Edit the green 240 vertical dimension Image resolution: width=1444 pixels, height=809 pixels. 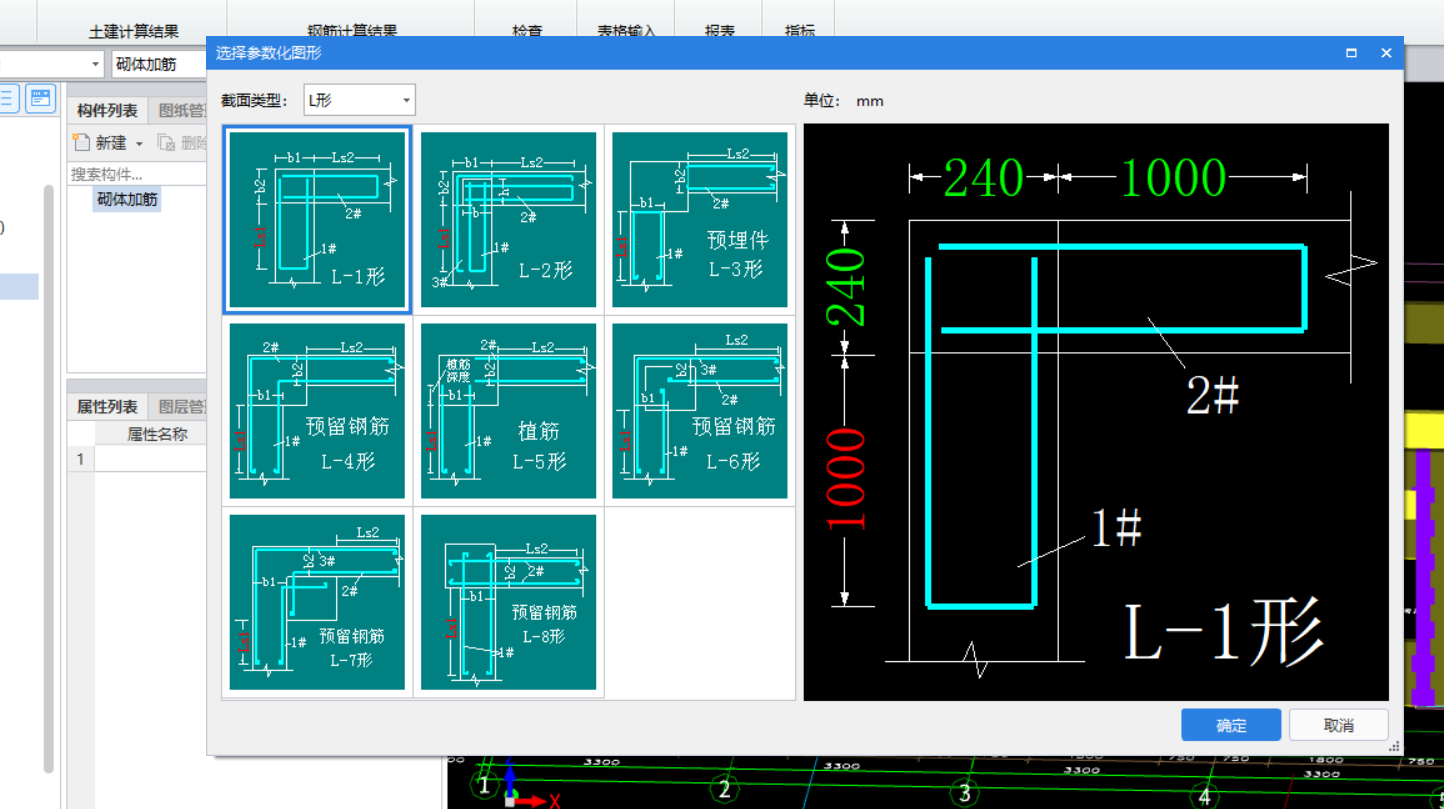845,287
